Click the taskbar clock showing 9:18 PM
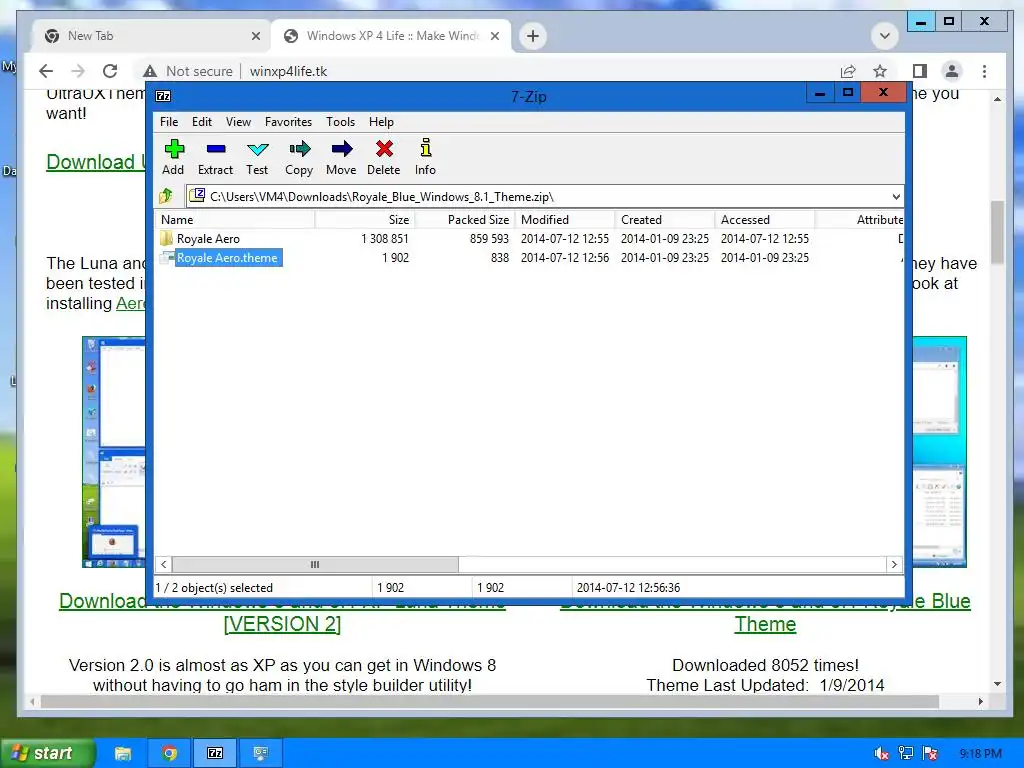 coord(980,754)
